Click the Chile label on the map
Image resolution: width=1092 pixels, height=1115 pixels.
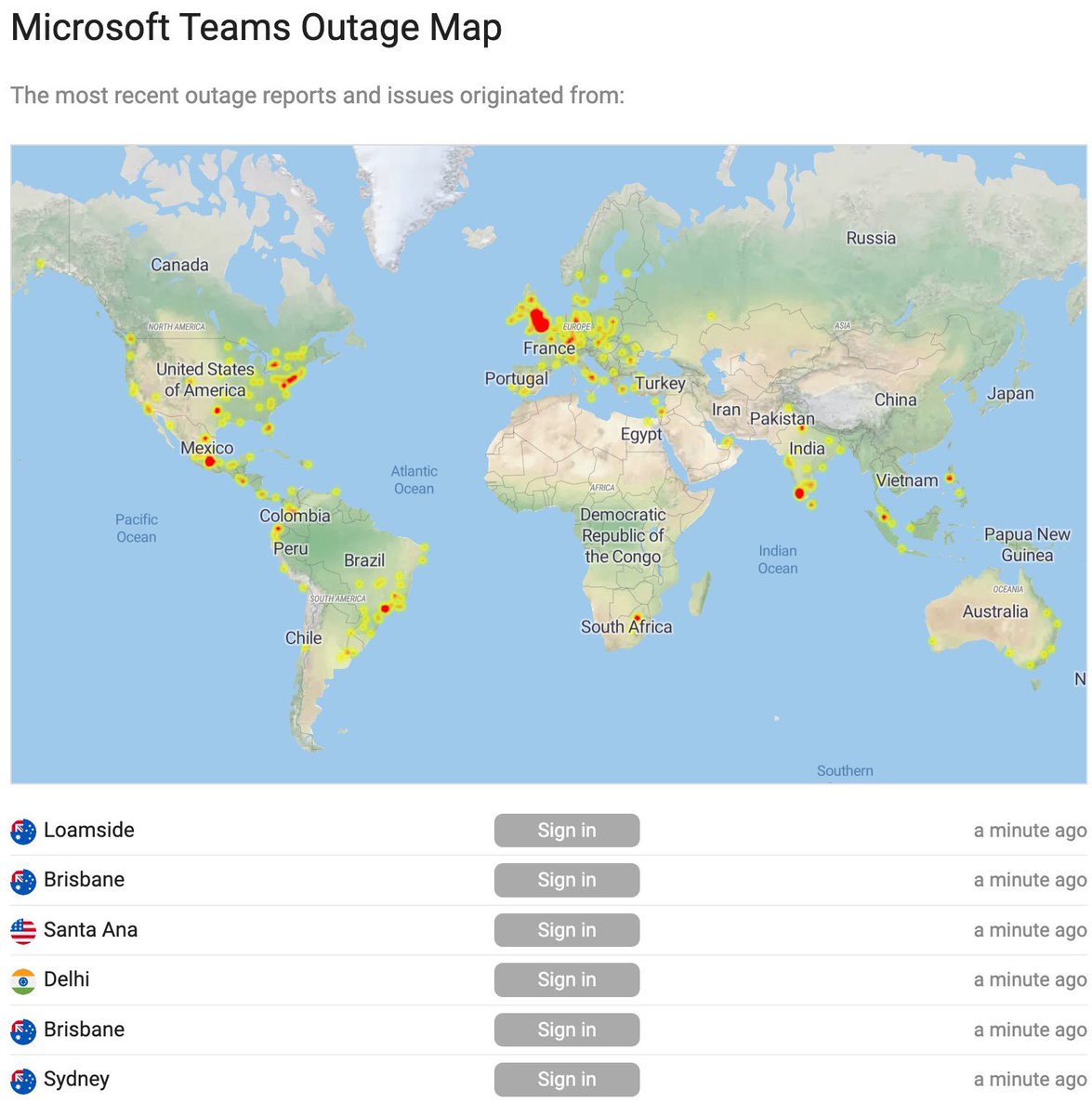pos(303,638)
